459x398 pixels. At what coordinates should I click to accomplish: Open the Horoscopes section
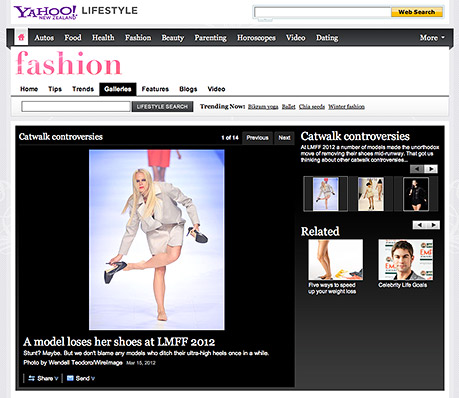pyautogui.click(x=256, y=38)
